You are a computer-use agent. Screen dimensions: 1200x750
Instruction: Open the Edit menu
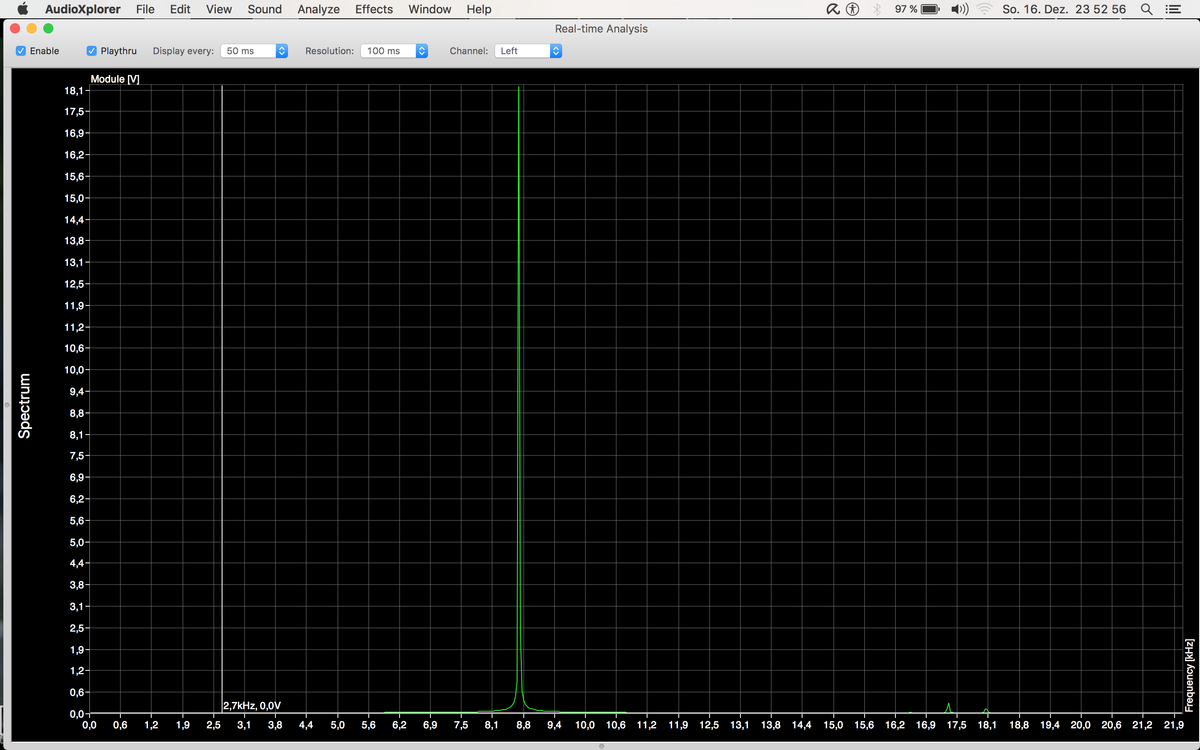(180, 9)
